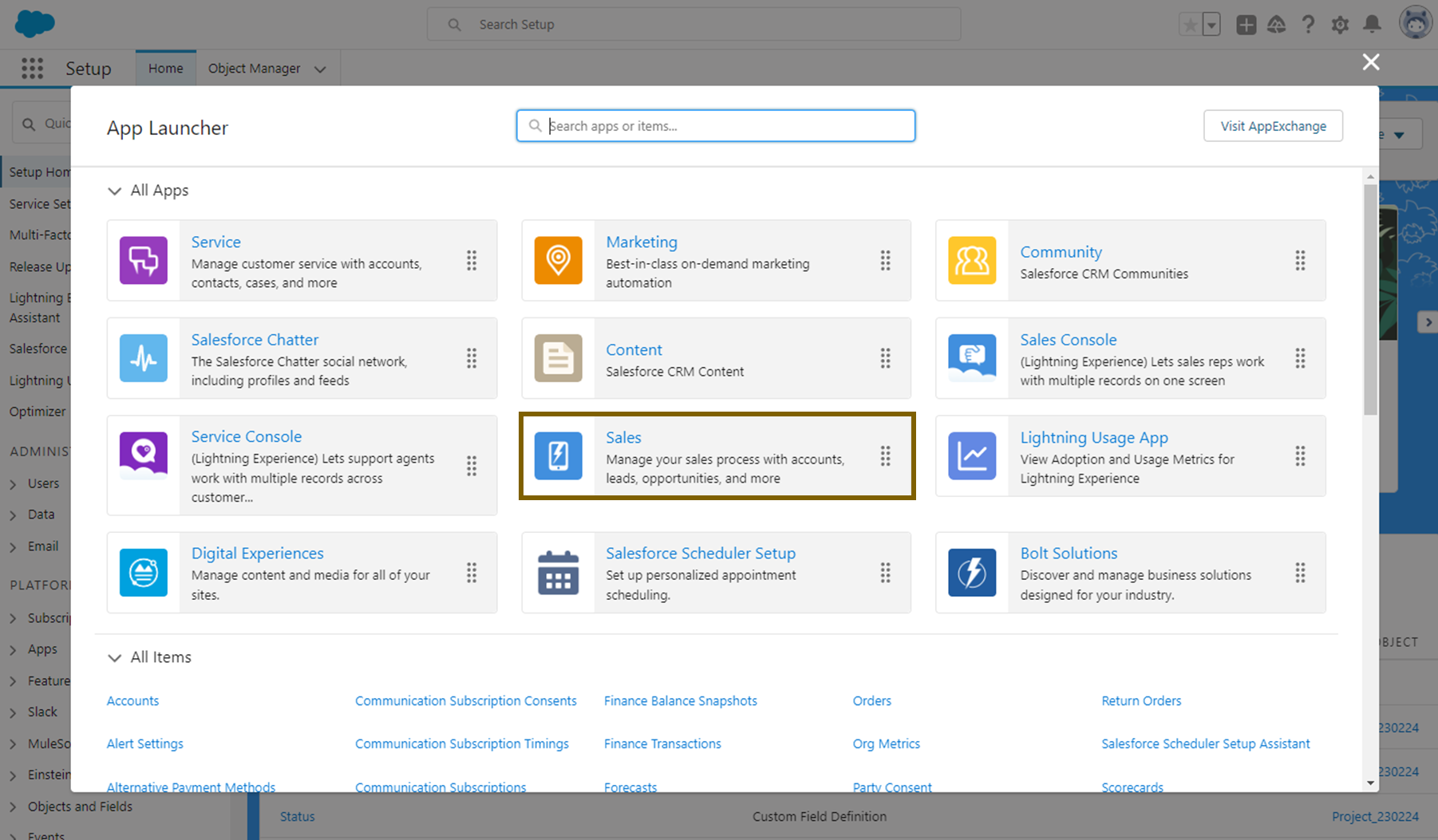Click the Visit AppExchange button
1438x840 pixels.
point(1273,126)
